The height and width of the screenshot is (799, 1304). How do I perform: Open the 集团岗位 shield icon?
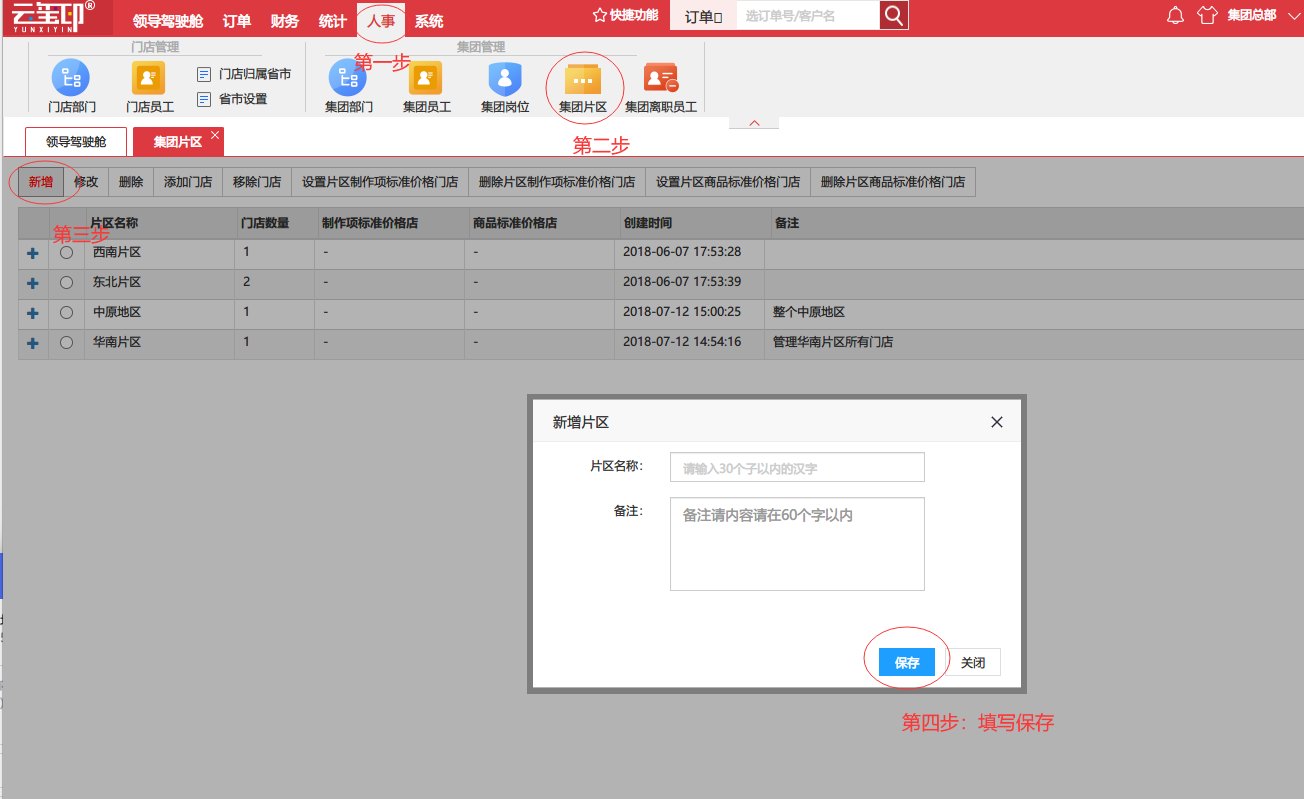pyautogui.click(x=504, y=78)
